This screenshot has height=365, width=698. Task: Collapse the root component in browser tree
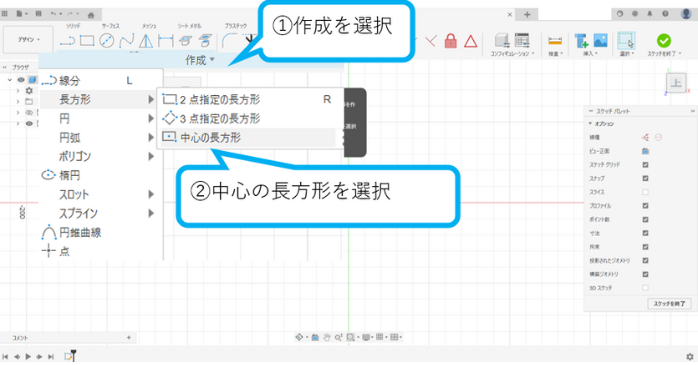tap(10, 80)
